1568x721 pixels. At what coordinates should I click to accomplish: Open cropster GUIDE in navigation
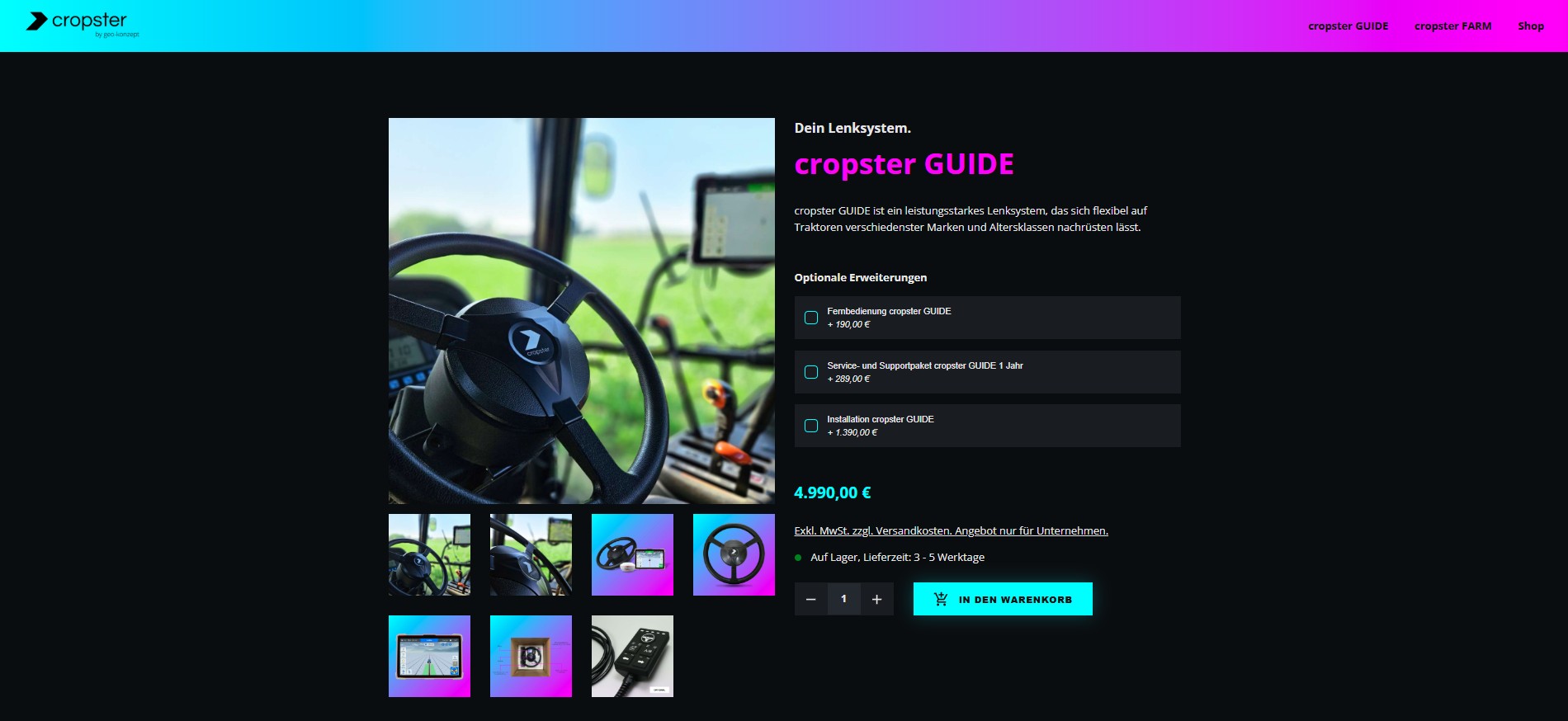1348,26
